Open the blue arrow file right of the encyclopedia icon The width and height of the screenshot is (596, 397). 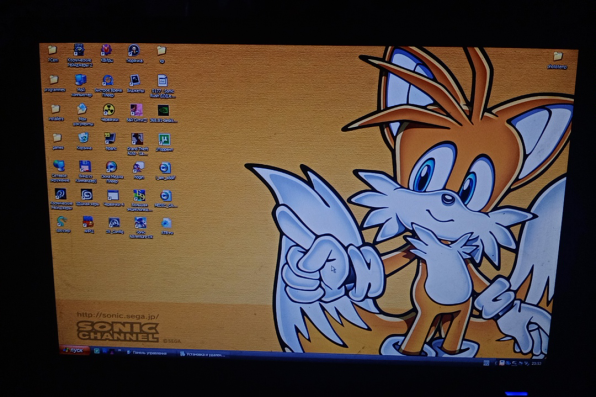pos(166,199)
